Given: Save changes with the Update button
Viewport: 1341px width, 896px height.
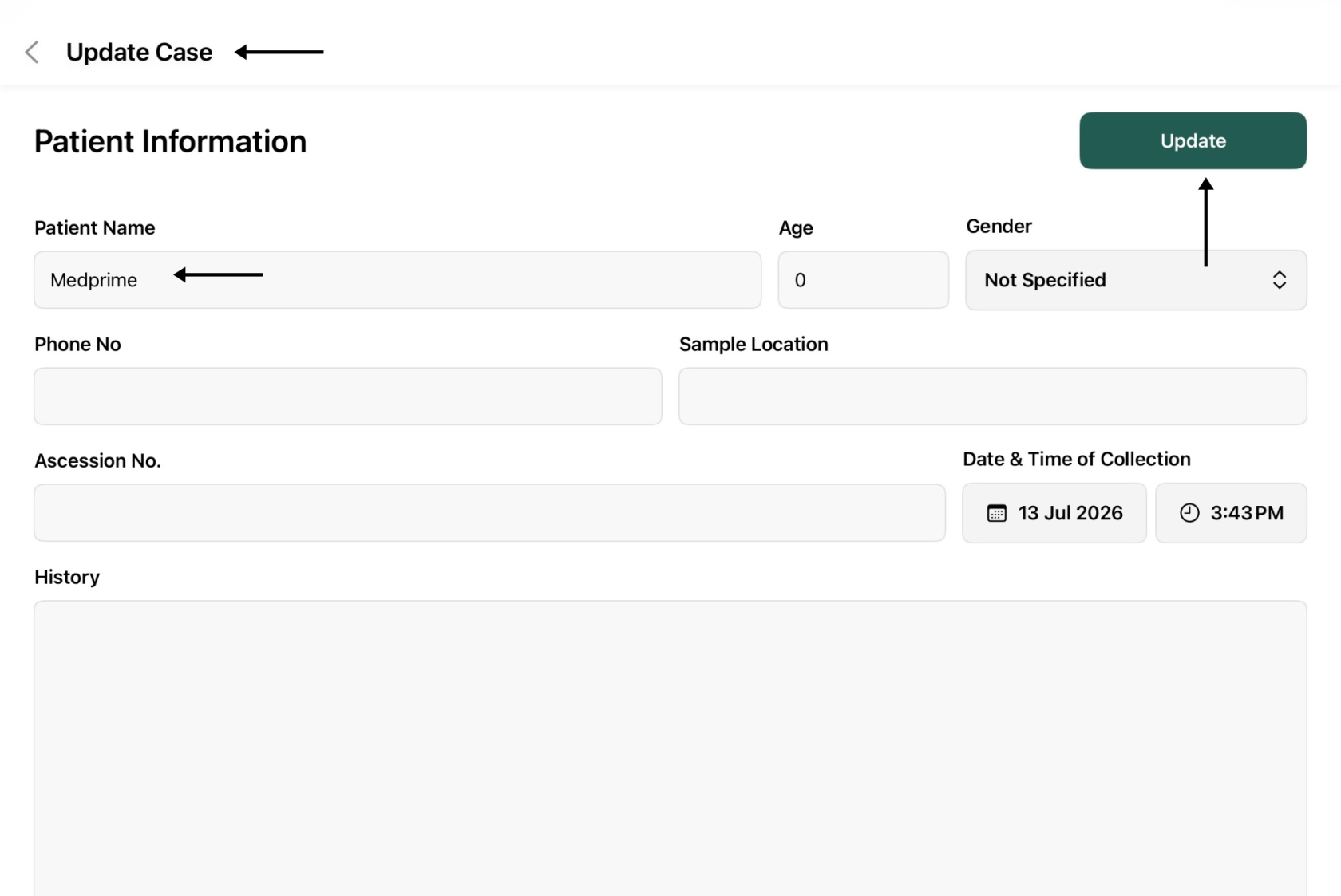Looking at the screenshot, I should pos(1193,140).
